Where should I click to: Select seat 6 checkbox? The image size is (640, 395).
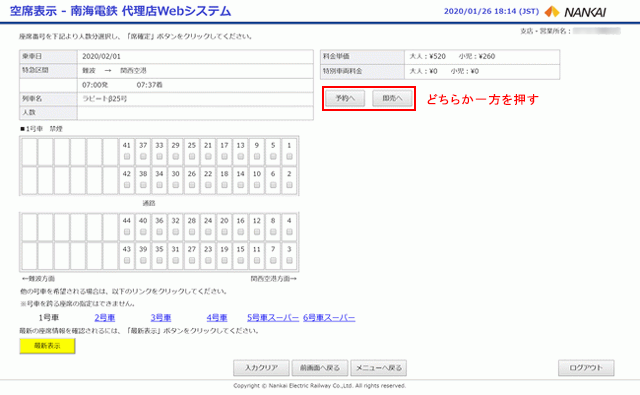pos(273,185)
